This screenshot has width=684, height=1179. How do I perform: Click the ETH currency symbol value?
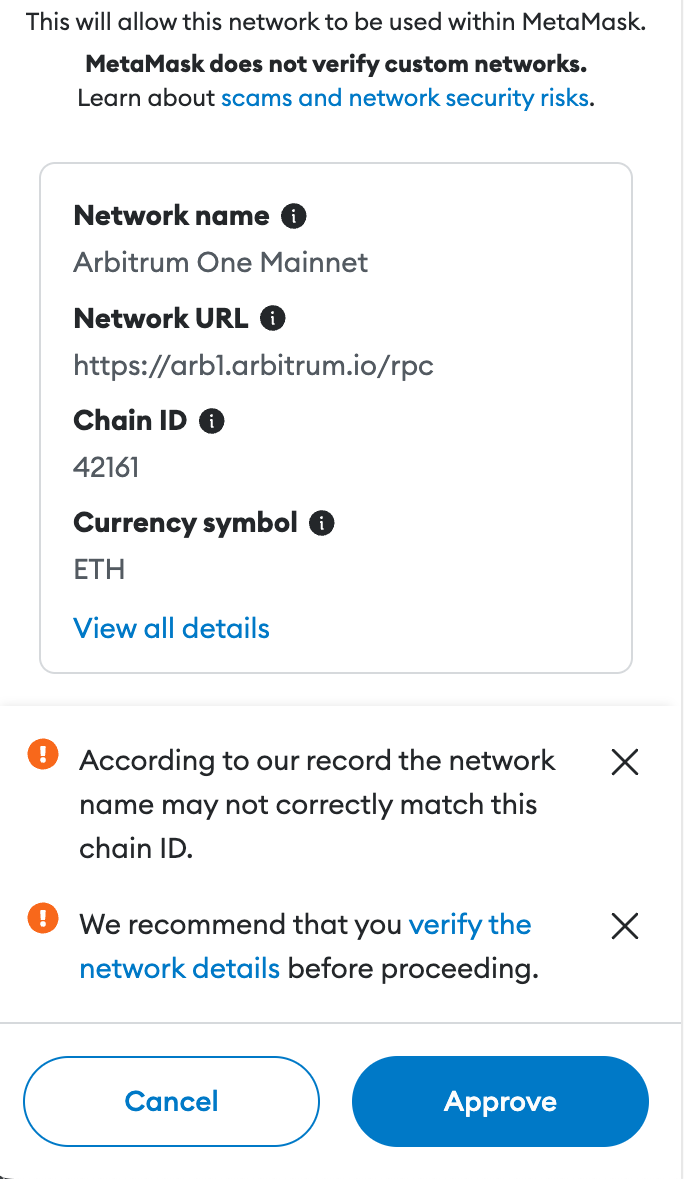(x=99, y=571)
